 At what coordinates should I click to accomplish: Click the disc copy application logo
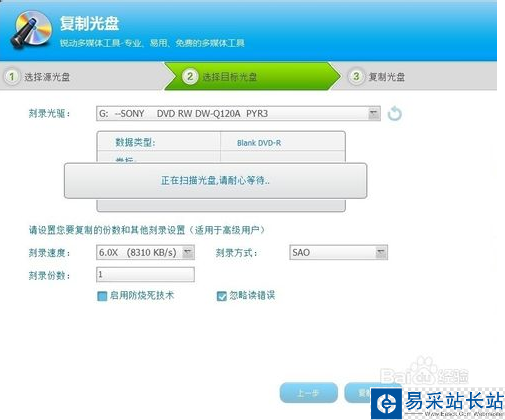pyautogui.click(x=31, y=29)
